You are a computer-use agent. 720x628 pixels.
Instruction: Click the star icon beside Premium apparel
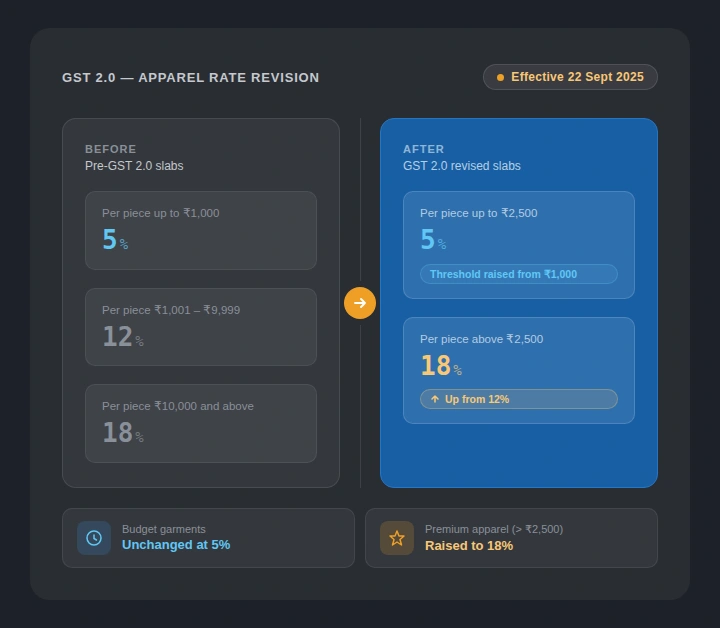397,538
